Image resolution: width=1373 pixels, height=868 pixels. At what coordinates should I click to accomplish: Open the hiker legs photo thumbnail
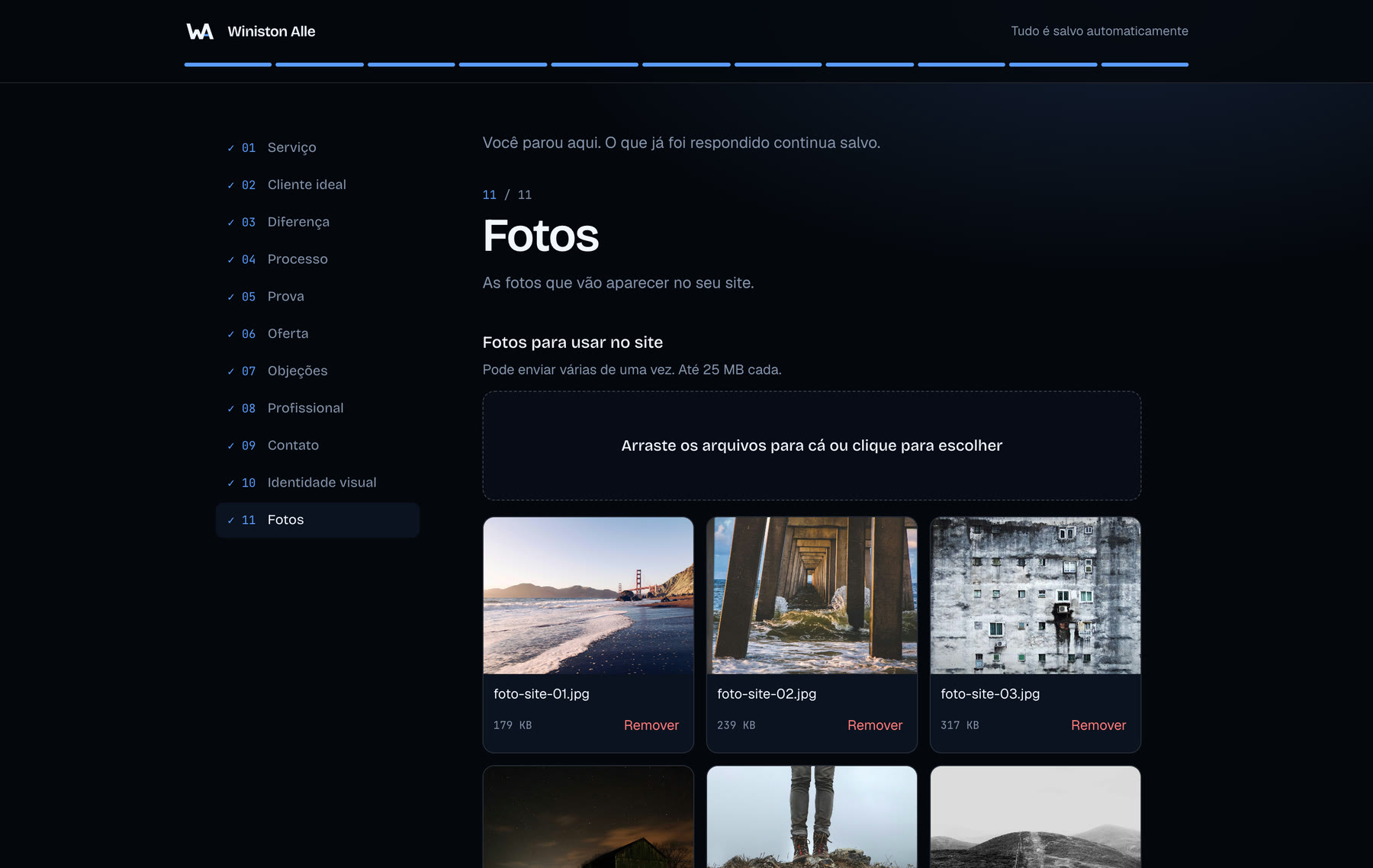point(812,817)
